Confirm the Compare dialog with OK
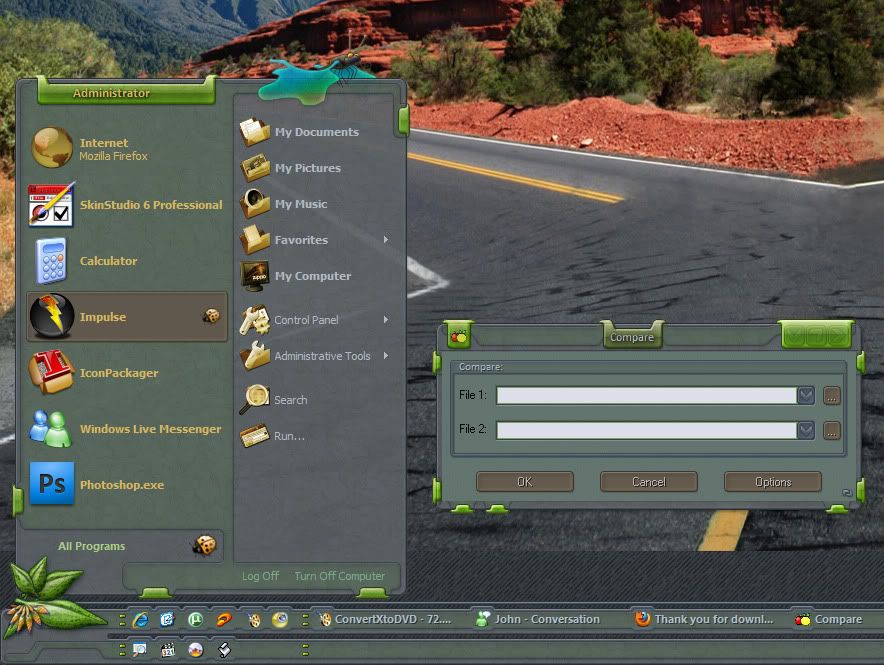Image resolution: width=884 pixels, height=665 pixels. coord(525,482)
